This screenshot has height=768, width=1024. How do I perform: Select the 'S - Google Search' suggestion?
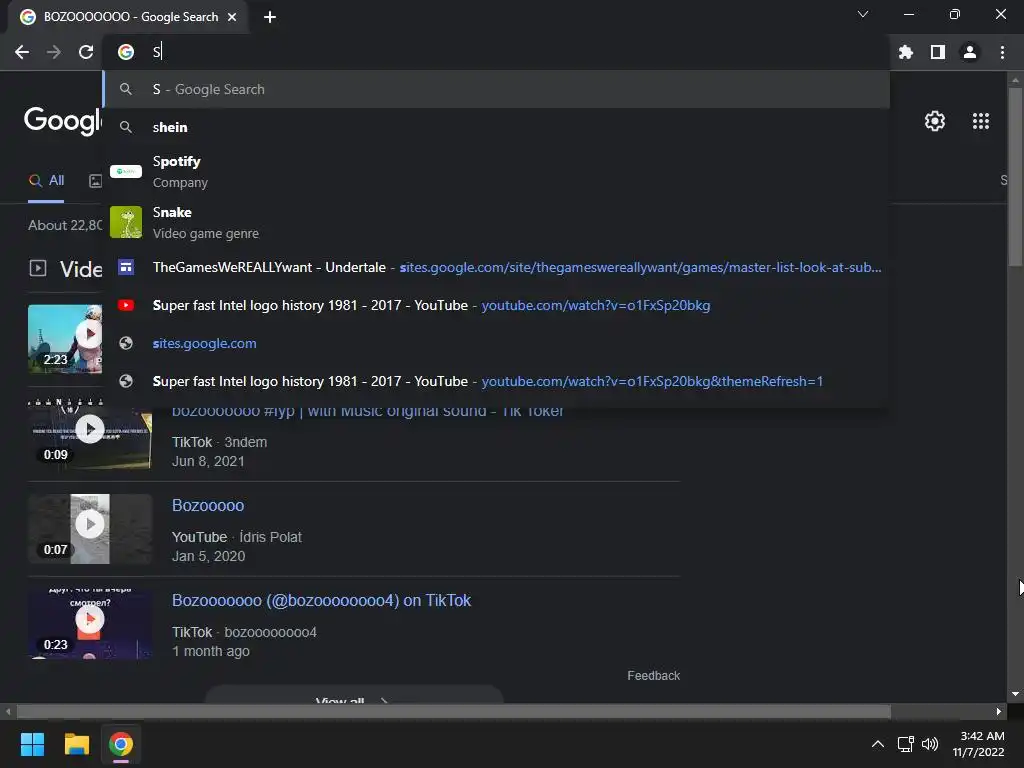pos(496,89)
